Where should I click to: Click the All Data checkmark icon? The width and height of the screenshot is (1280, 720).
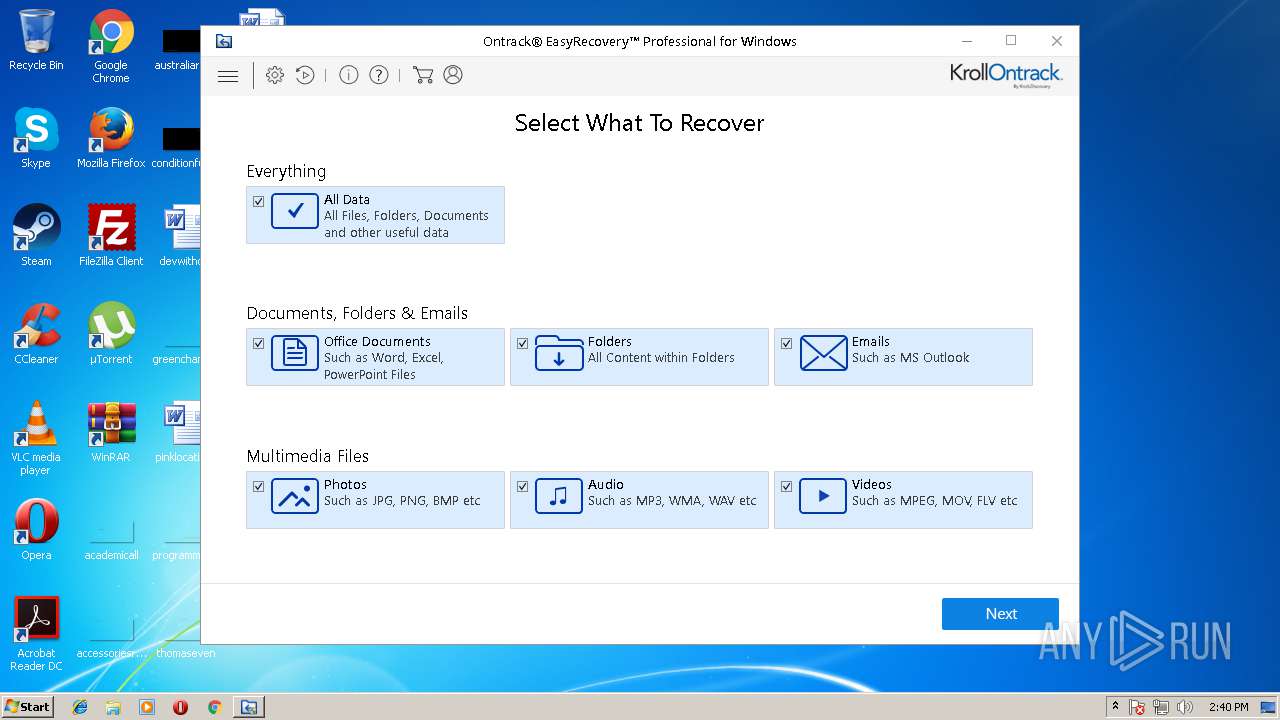click(295, 211)
